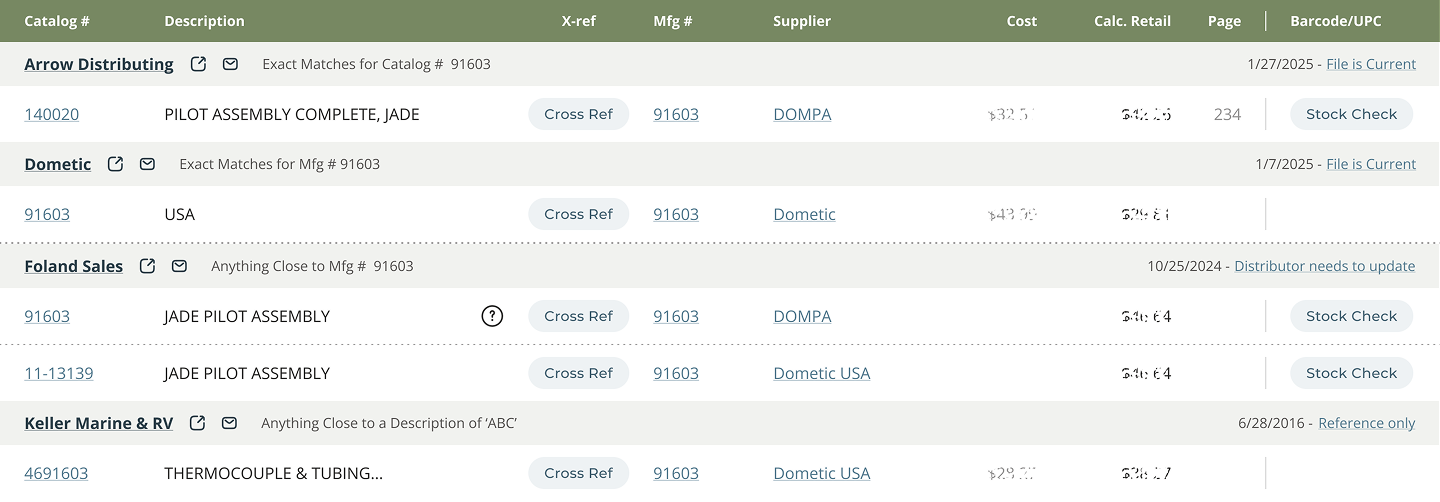Open catalog number 11-13139 link

[59, 373]
